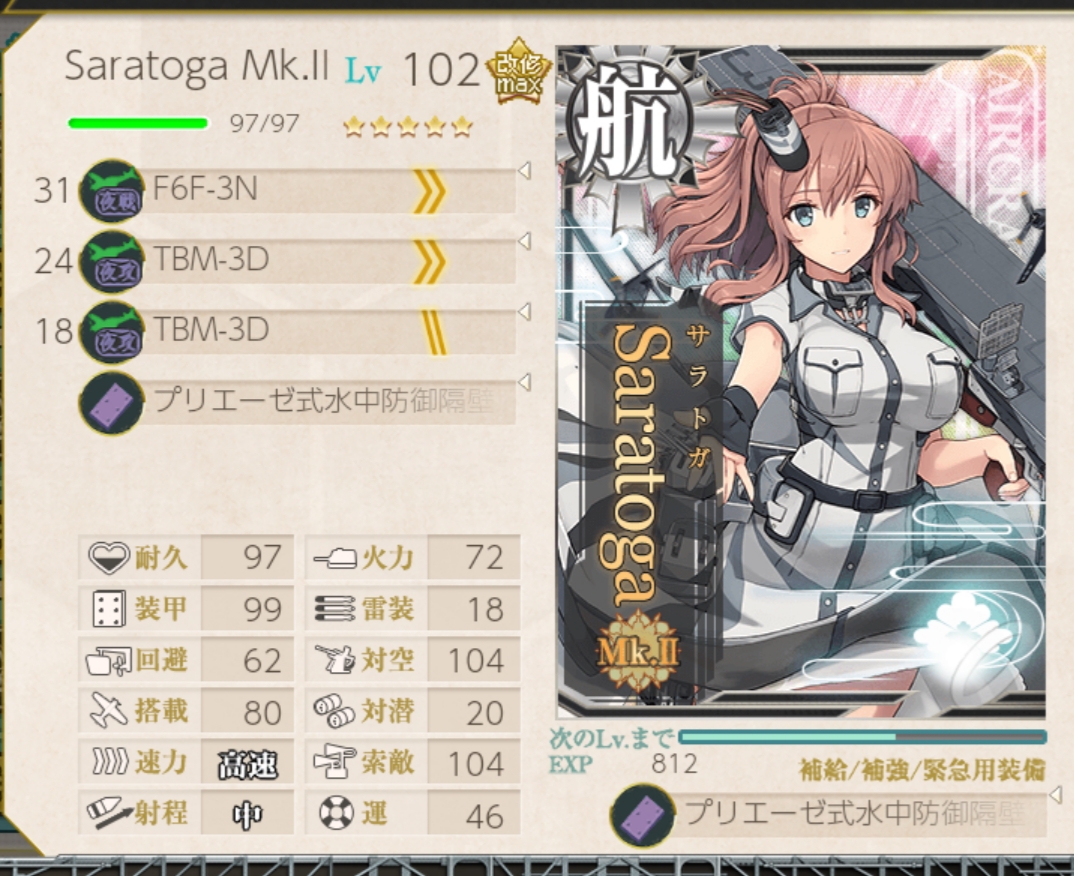The width and height of the screenshot is (1074, 876).
Task: Click the first TBM-3D night attacker icon
Action: 112,262
